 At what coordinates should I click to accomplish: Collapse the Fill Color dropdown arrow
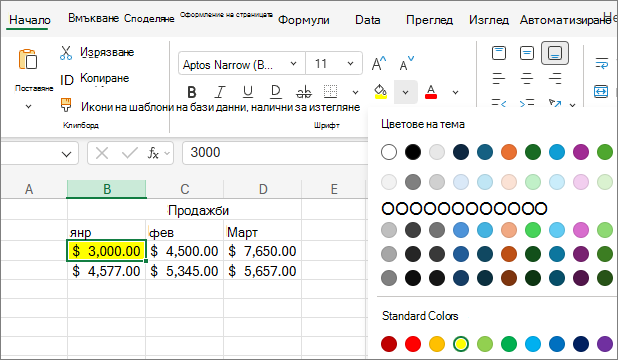[406, 92]
